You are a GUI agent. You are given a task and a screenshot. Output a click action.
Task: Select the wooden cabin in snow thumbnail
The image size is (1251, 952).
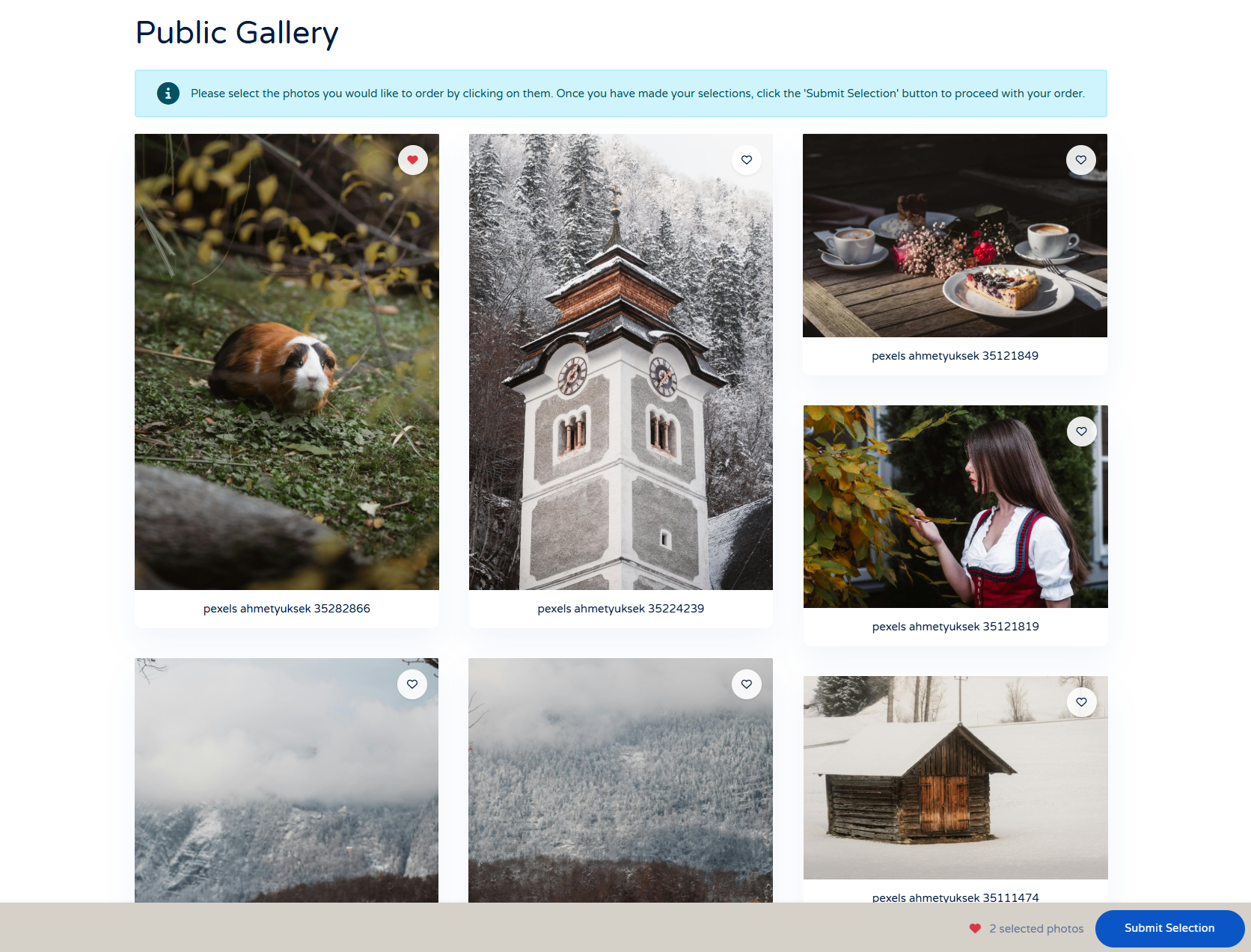pos(955,778)
